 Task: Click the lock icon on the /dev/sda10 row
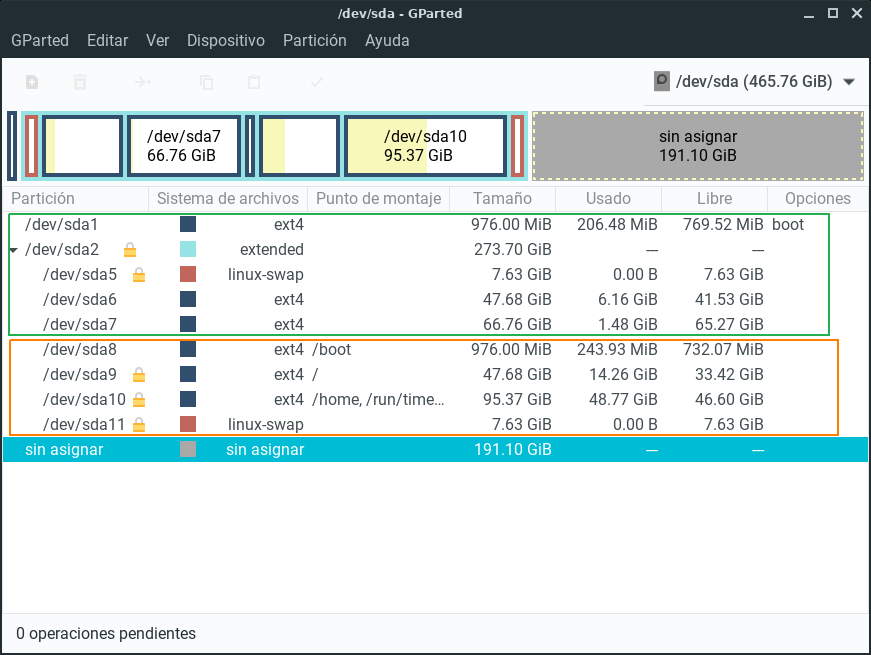point(139,399)
